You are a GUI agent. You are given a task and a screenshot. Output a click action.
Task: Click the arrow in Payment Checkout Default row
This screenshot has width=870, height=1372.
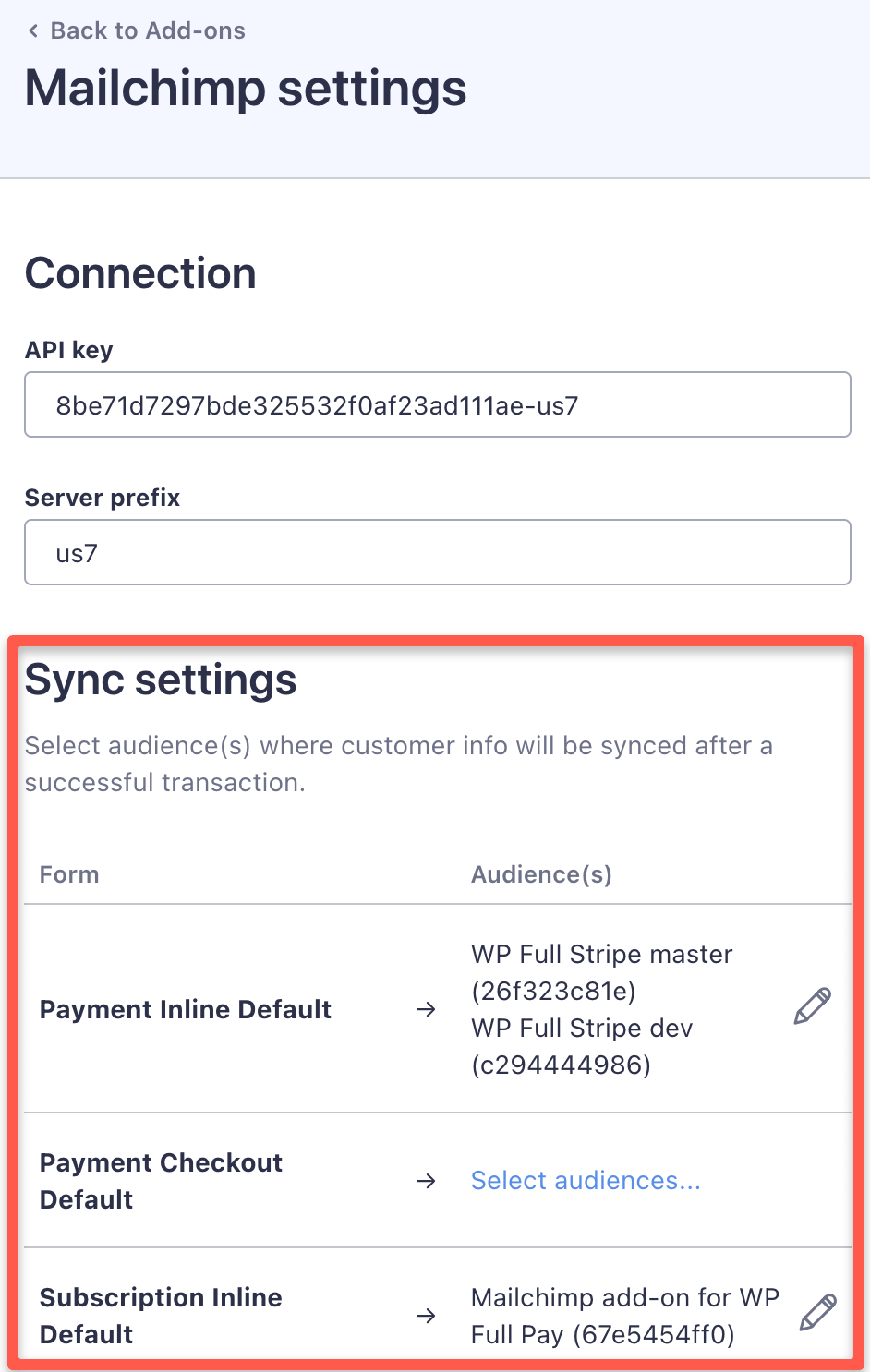click(x=426, y=1181)
